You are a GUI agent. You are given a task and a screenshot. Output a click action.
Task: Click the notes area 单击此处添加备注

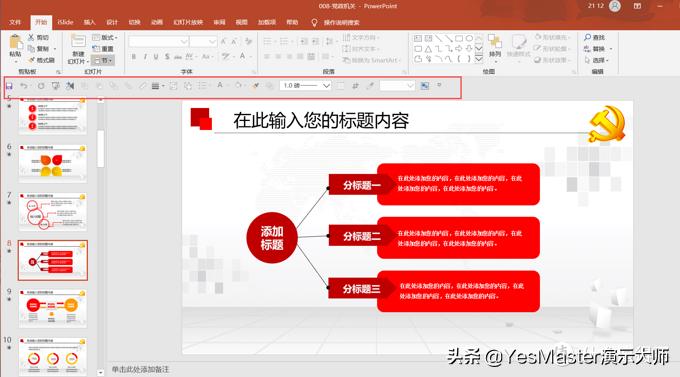coord(141,369)
